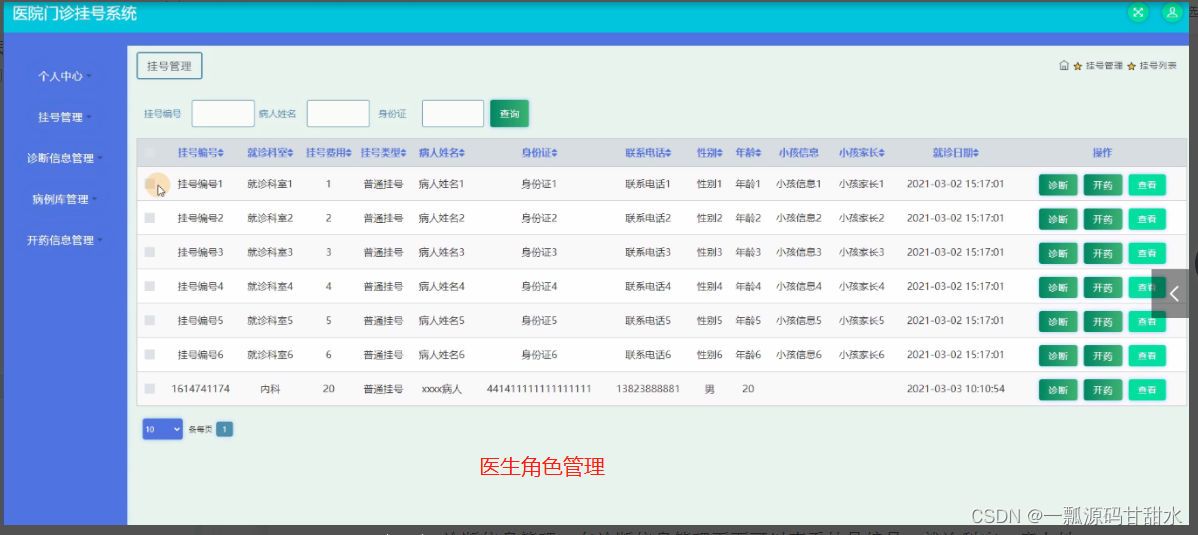Screen dimensions: 1198x535
Task: Sort by 联系电话 column arrows
Action: [x=668, y=153]
